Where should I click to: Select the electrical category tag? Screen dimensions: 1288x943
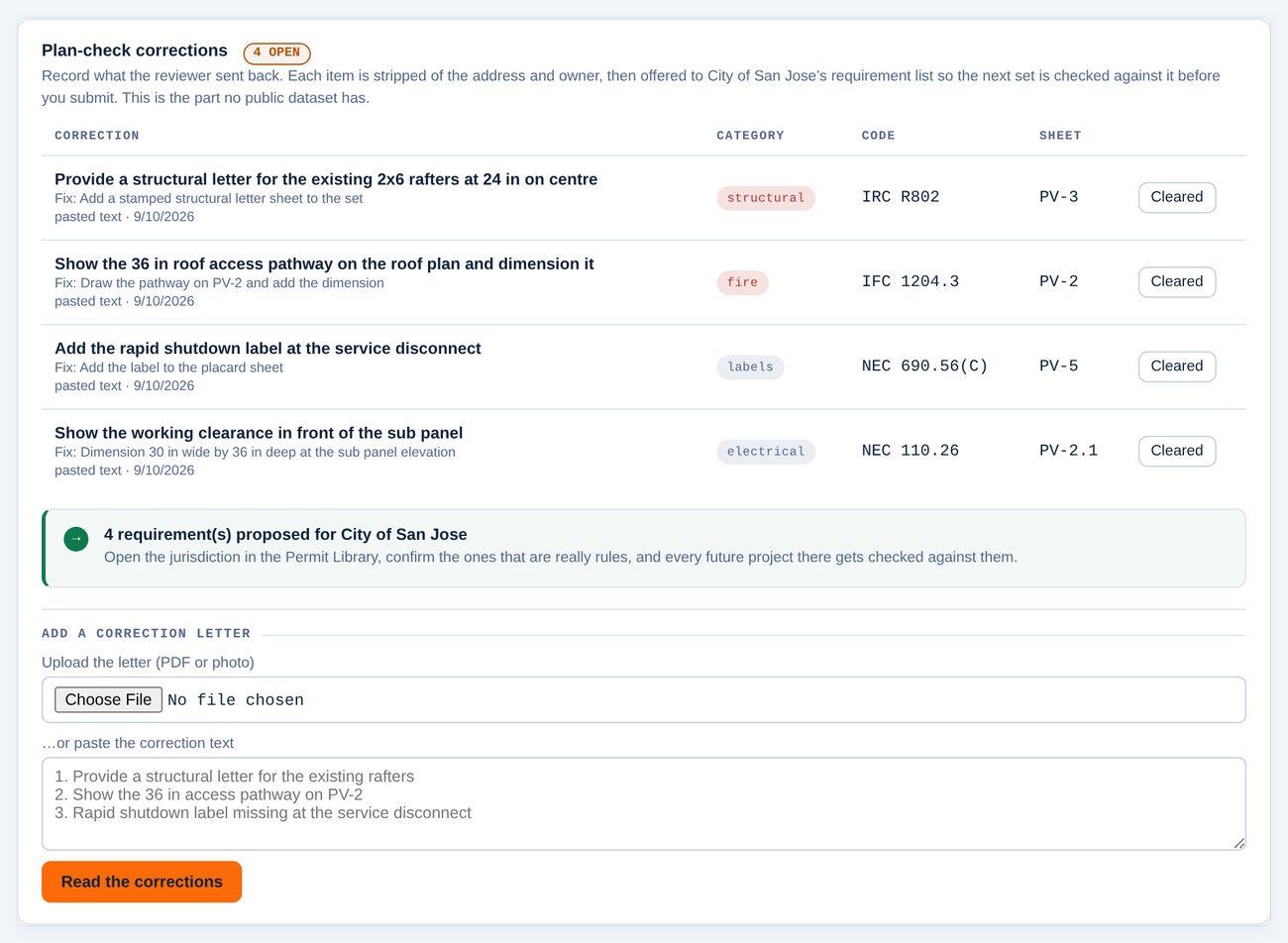click(x=766, y=452)
